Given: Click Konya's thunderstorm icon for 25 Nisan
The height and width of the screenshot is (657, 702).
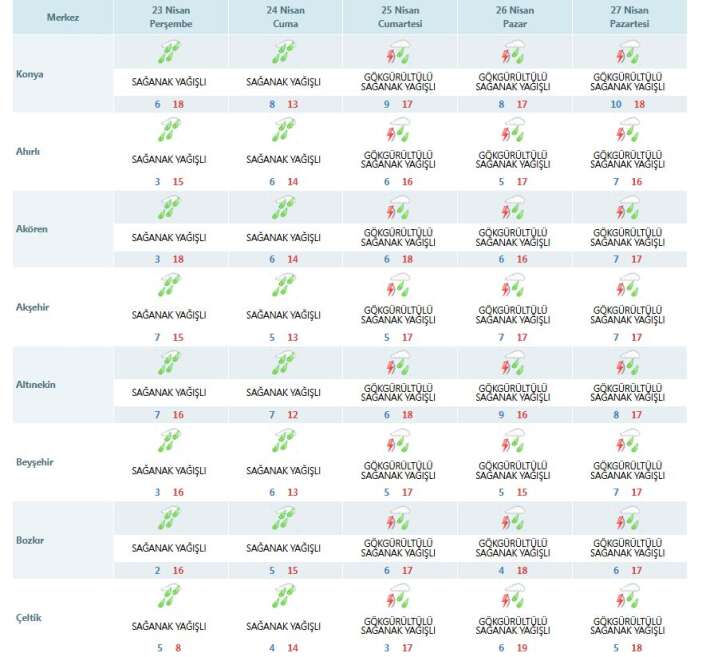Looking at the screenshot, I should (x=398, y=52).
